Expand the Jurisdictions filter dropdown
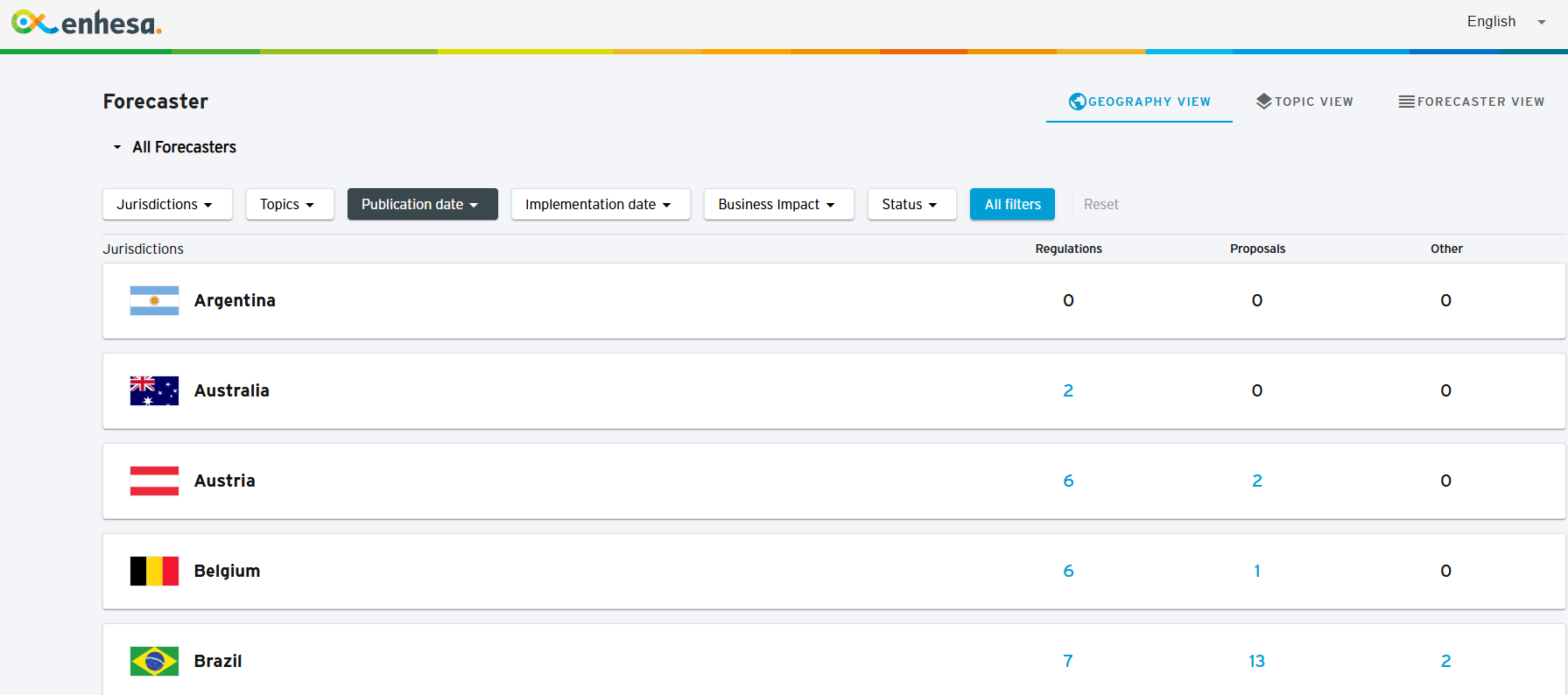This screenshot has height=695, width=1568. (x=166, y=204)
